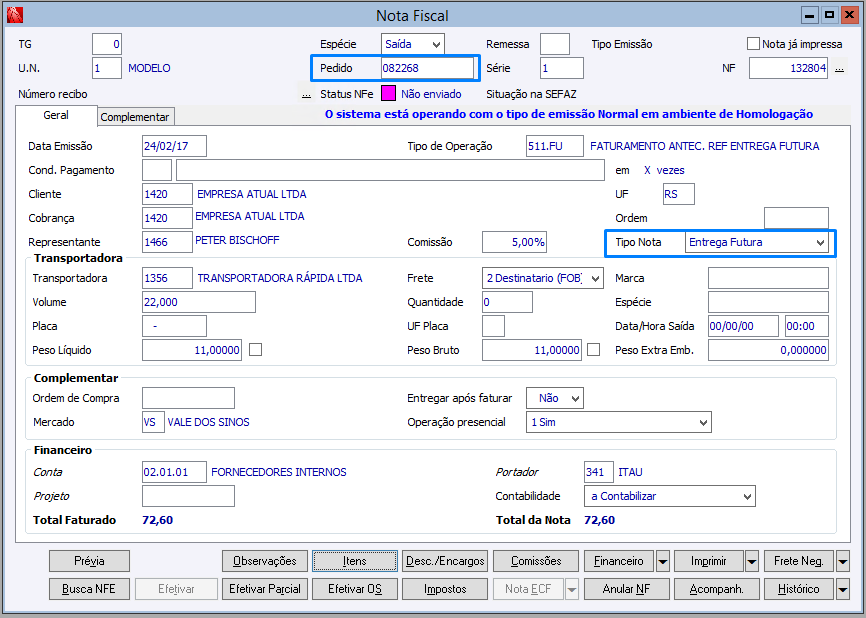Expand the arrow next to Nota ECF button
866x618 pixels.
coord(572,589)
